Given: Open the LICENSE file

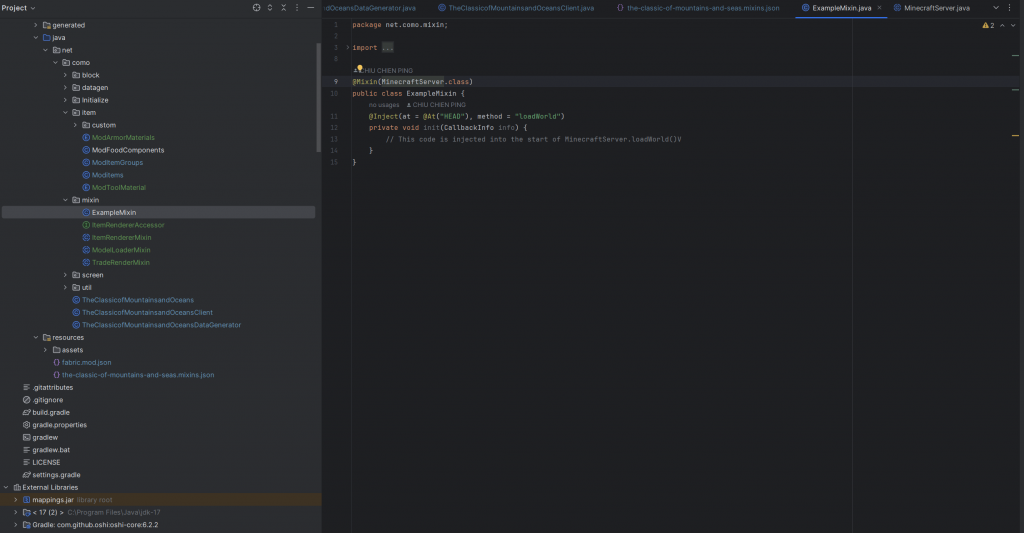Looking at the screenshot, I should pyautogui.click(x=46, y=462).
